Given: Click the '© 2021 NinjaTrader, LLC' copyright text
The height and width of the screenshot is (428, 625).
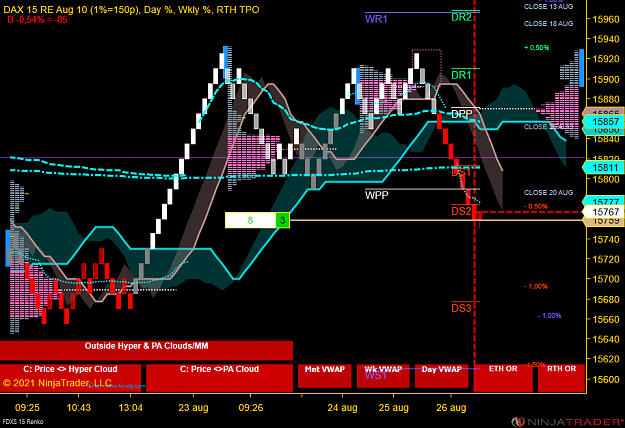Looking at the screenshot, I should 57,383.
